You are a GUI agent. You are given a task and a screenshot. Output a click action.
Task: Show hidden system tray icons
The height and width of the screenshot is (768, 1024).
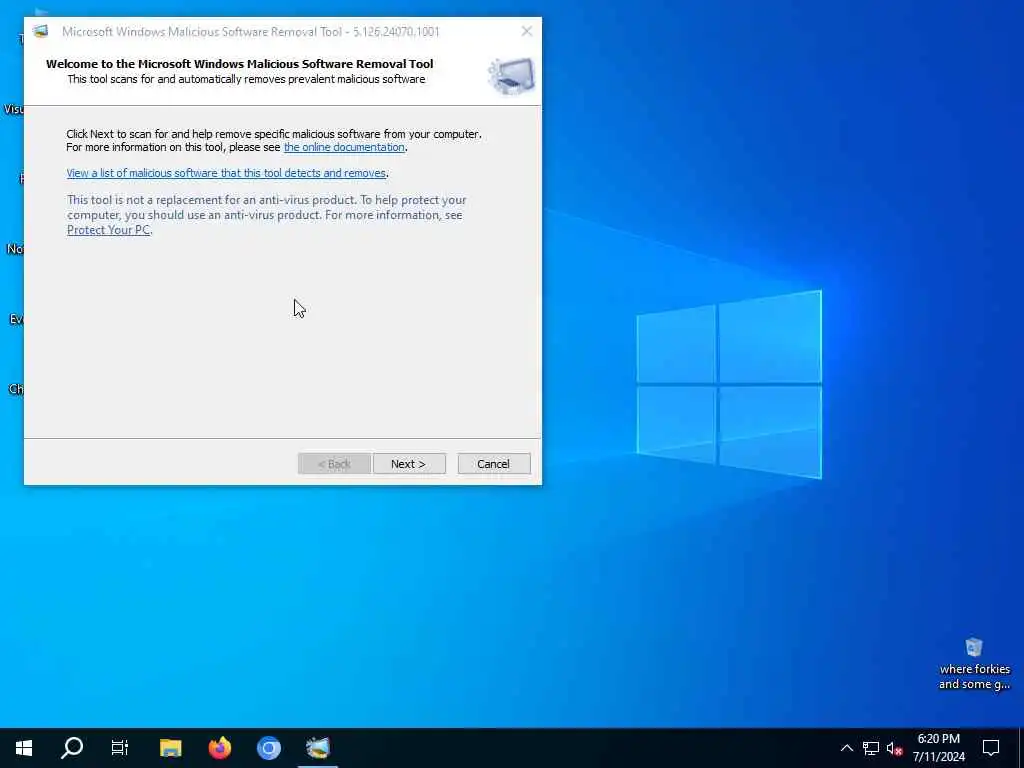pyautogui.click(x=846, y=748)
